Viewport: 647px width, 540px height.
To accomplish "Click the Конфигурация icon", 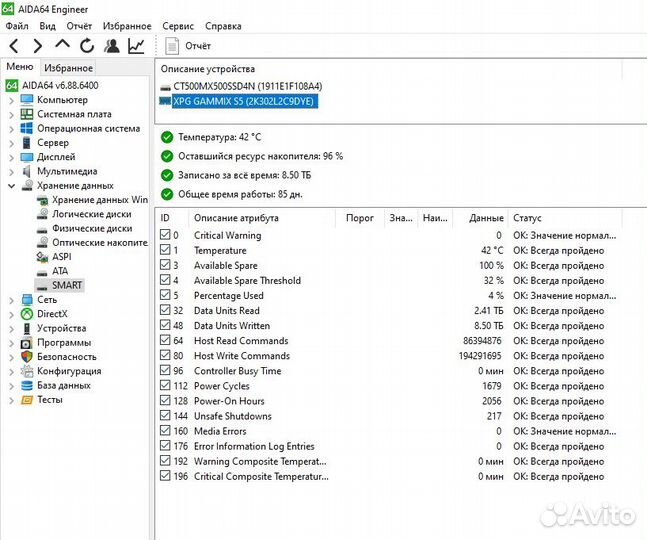I will (x=27, y=371).
